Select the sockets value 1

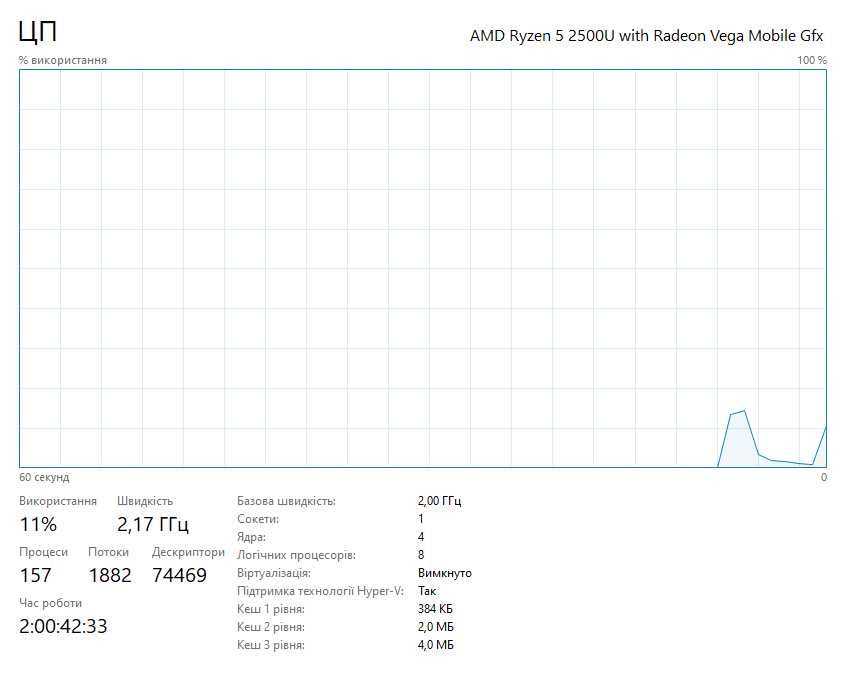tap(421, 519)
